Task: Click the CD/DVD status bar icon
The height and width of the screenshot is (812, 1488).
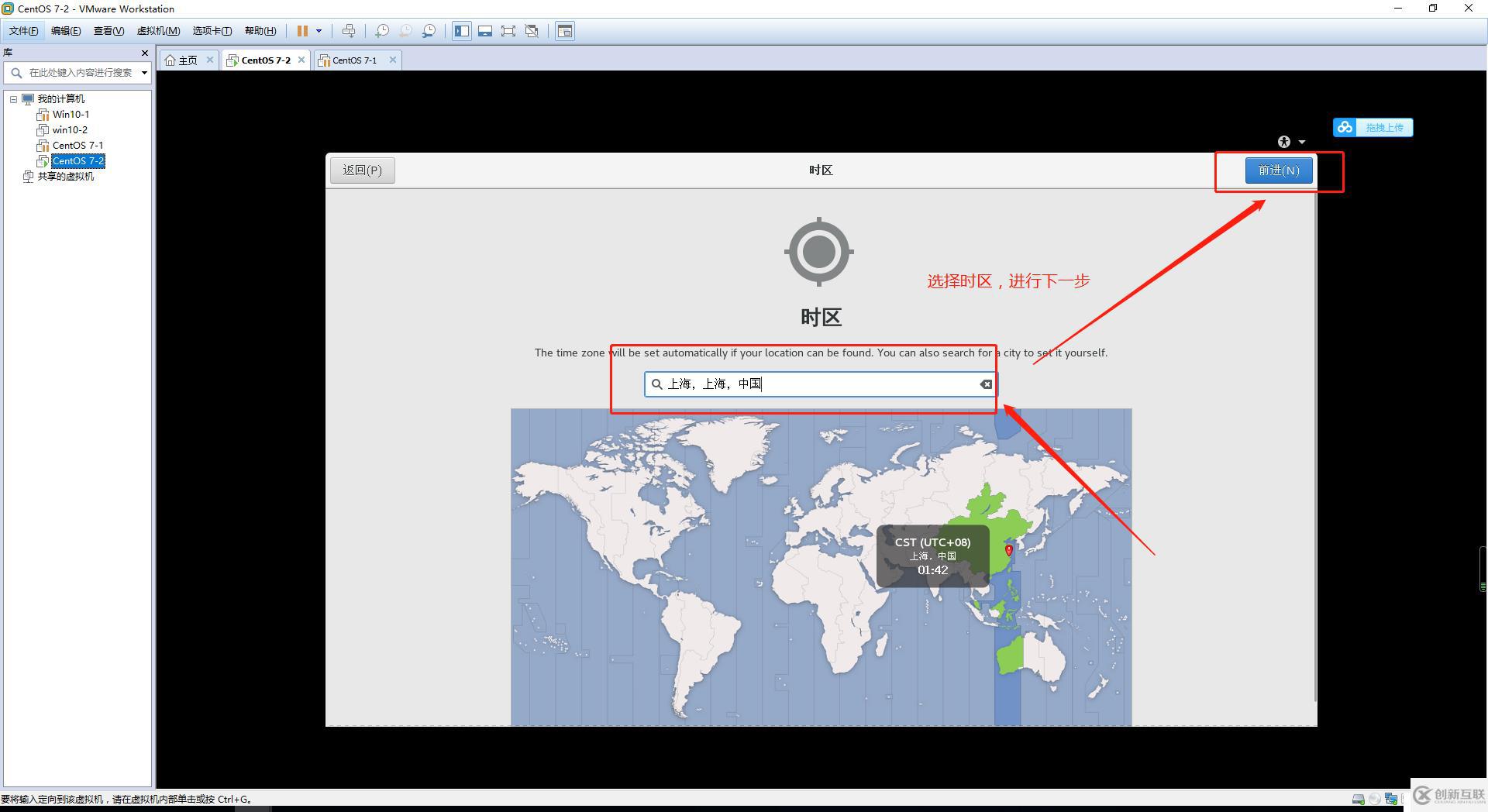Action: tap(1375, 799)
